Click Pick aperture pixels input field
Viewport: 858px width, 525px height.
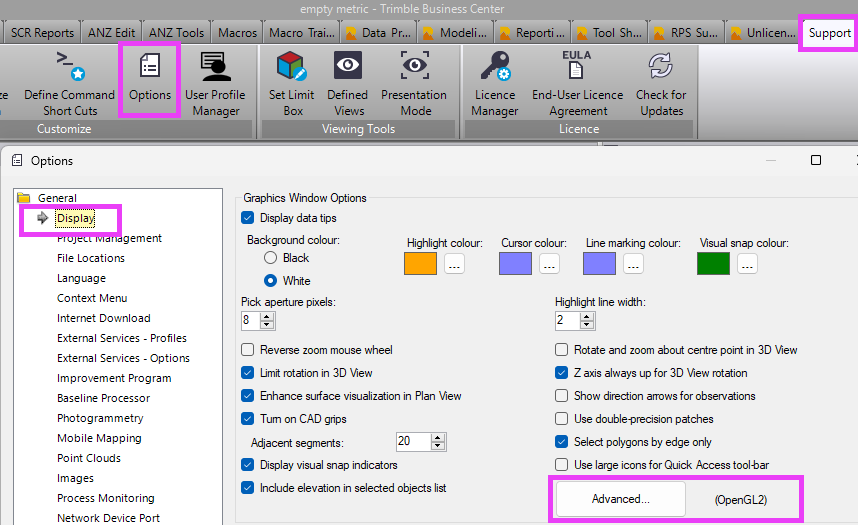click(x=251, y=320)
